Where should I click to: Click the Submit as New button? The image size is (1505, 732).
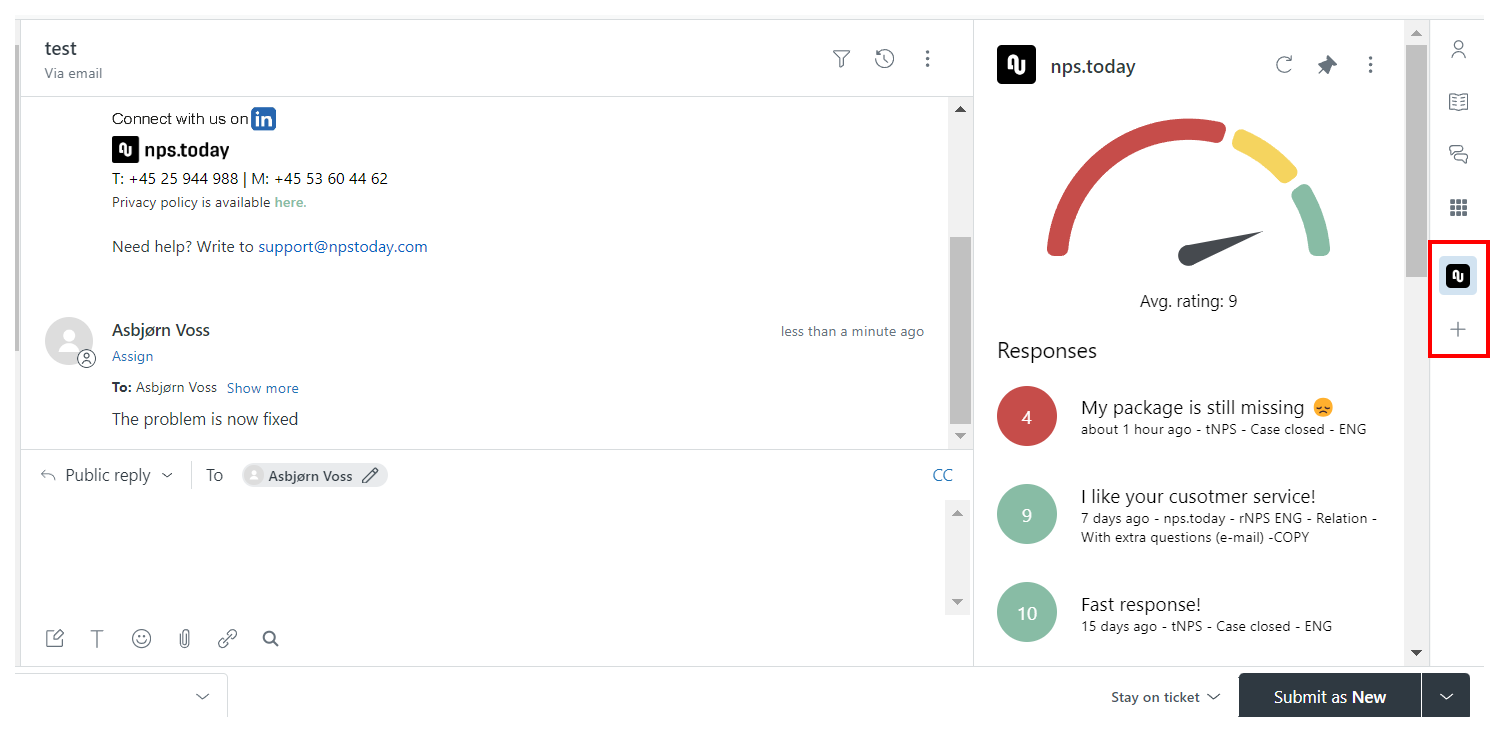(x=1329, y=696)
